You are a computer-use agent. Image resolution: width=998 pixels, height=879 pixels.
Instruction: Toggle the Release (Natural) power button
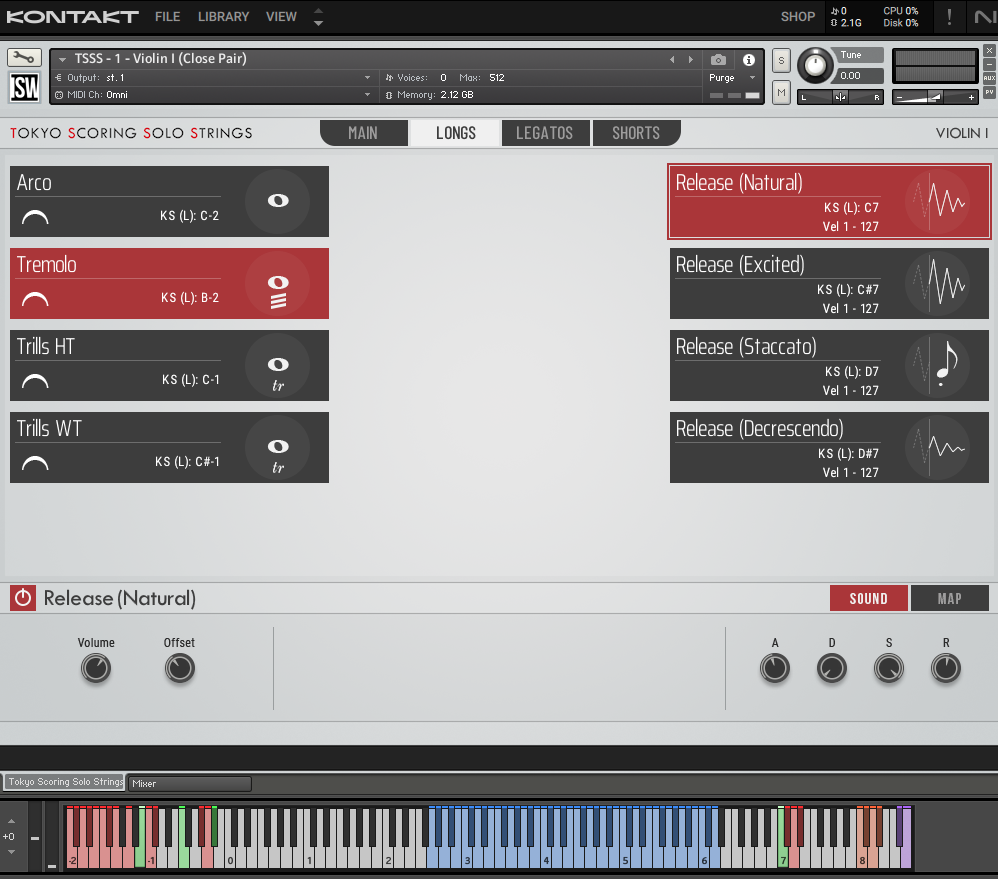(23, 598)
